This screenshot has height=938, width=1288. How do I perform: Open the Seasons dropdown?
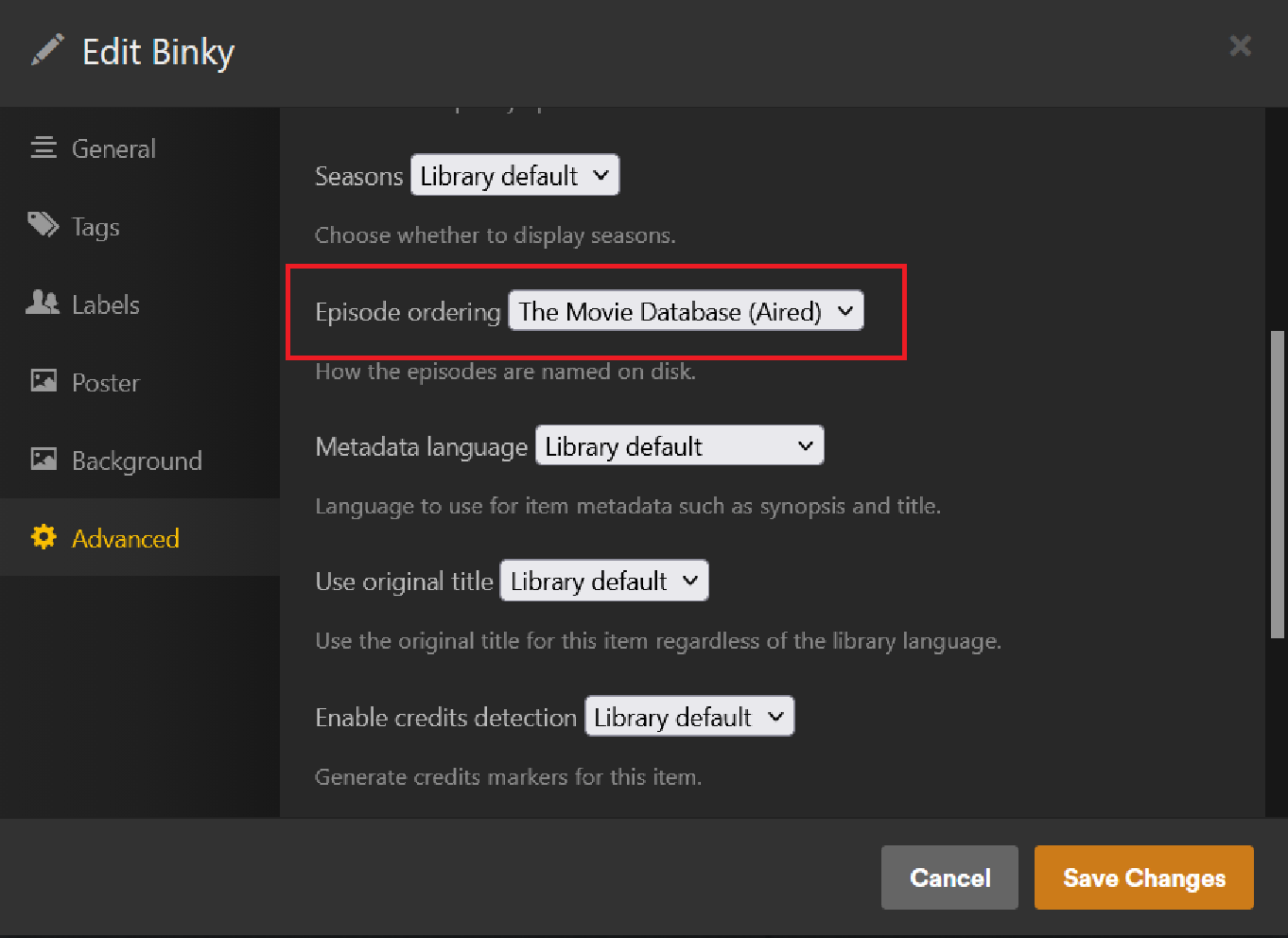pyautogui.click(x=515, y=175)
